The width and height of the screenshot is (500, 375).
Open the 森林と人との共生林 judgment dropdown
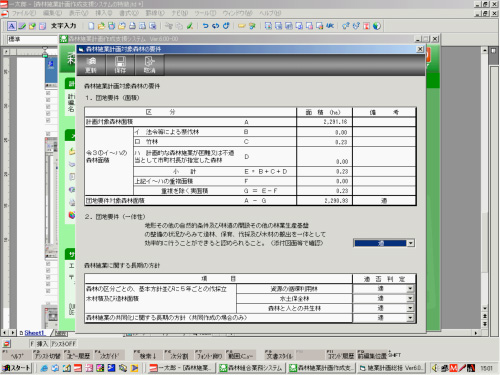click(410, 308)
